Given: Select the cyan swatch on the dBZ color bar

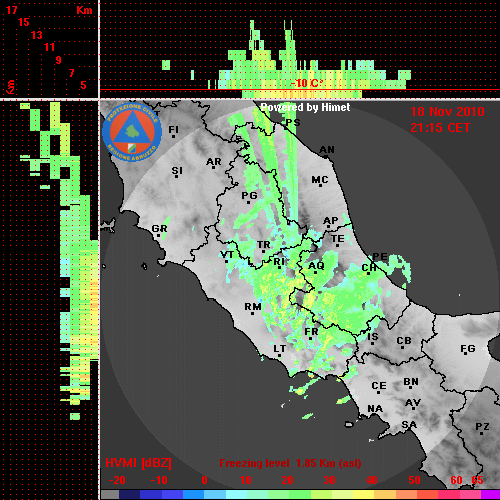Looking at the screenshot, I should click(236, 495).
